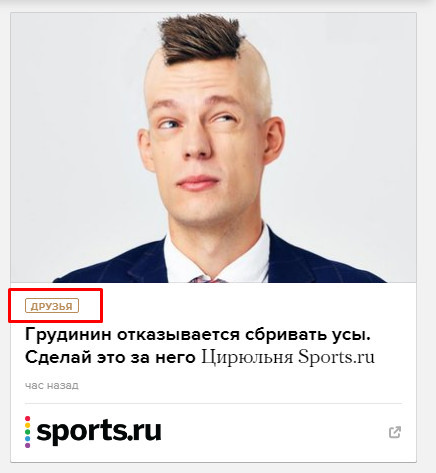This screenshot has width=436, height=473.
Task: Click the purple dot in sports.ru logo
Action: pyautogui.click(x=27, y=445)
